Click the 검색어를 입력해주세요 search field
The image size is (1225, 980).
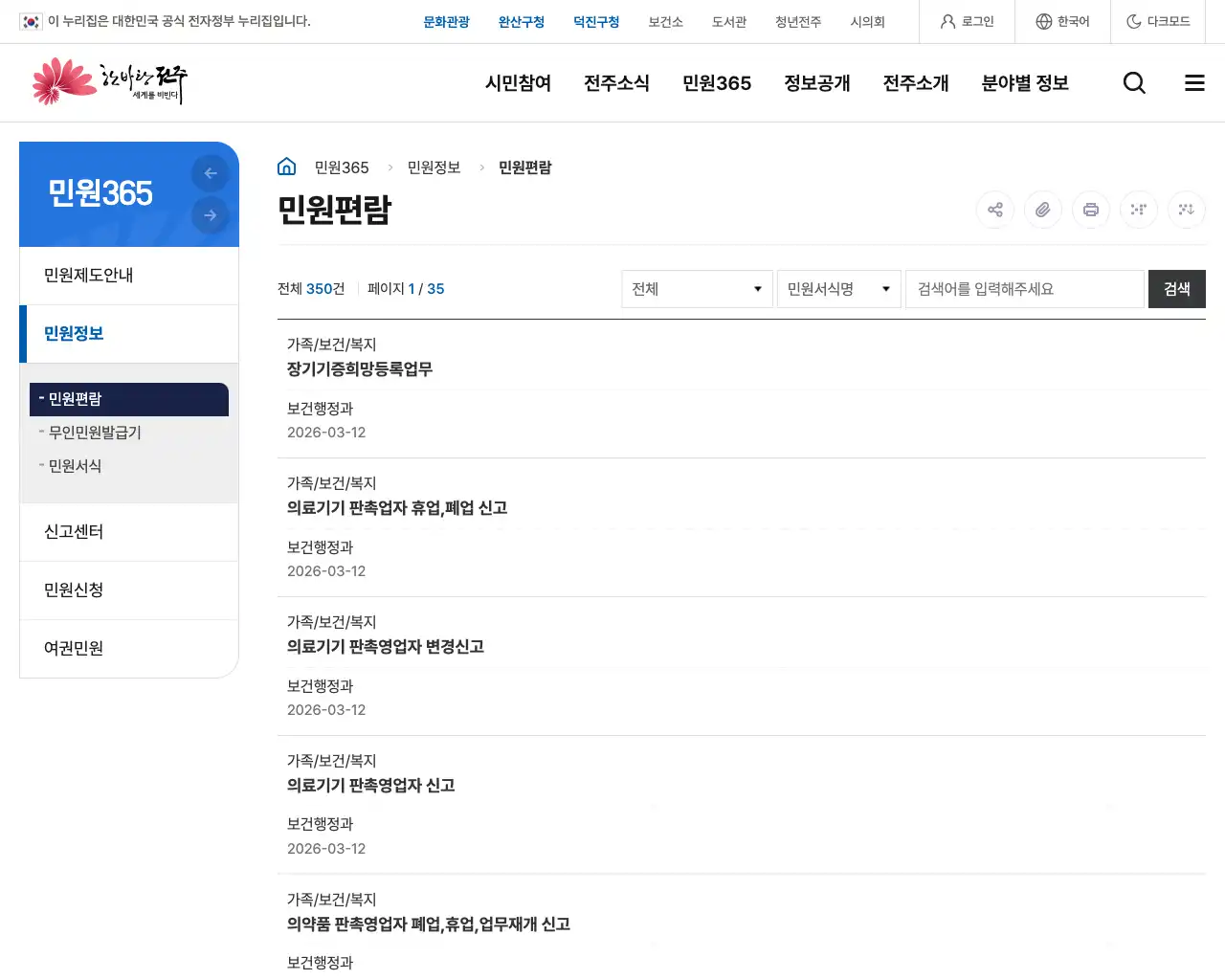pos(1025,289)
